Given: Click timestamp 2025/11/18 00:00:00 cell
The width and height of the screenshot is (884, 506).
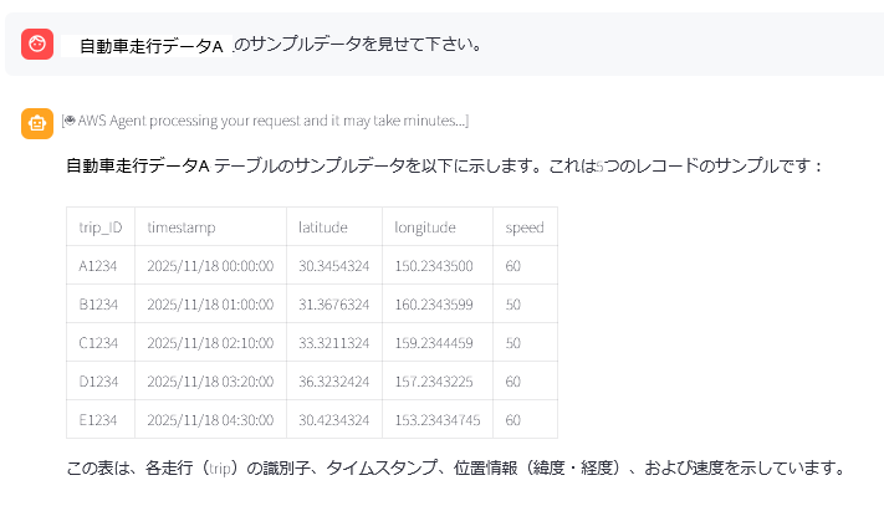Looking at the screenshot, I should 210,265.
